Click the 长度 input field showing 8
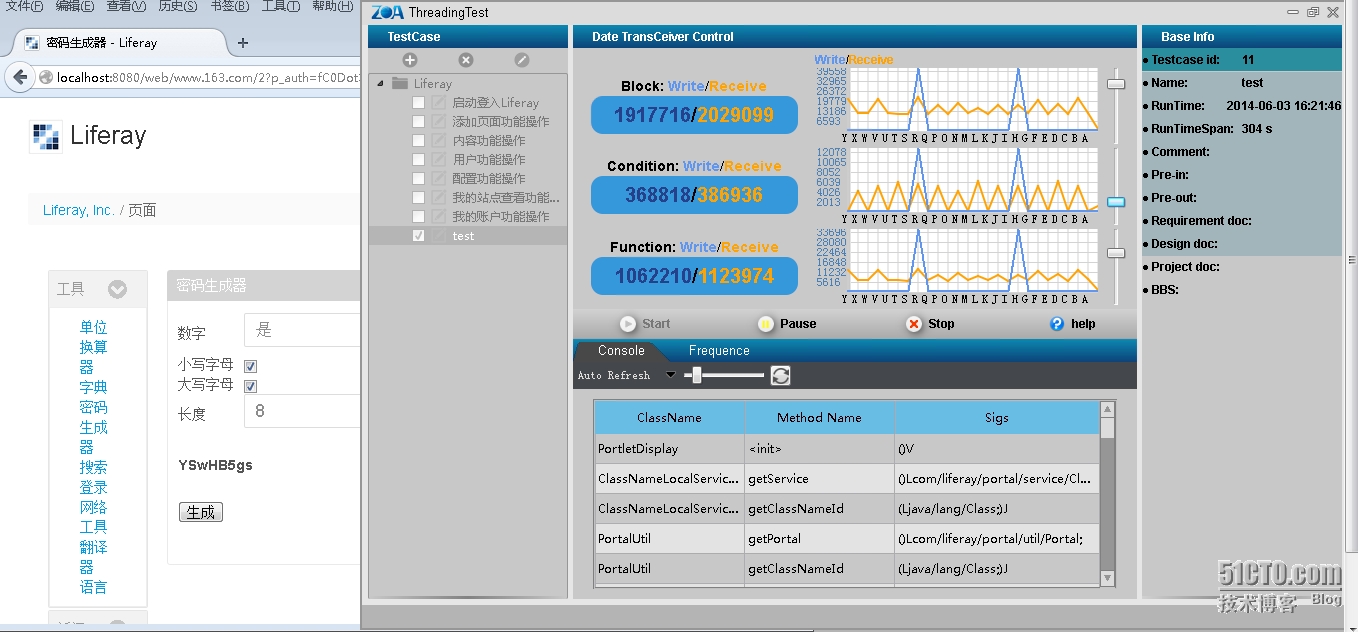The image size is (1361, 632). click(302, 411)
